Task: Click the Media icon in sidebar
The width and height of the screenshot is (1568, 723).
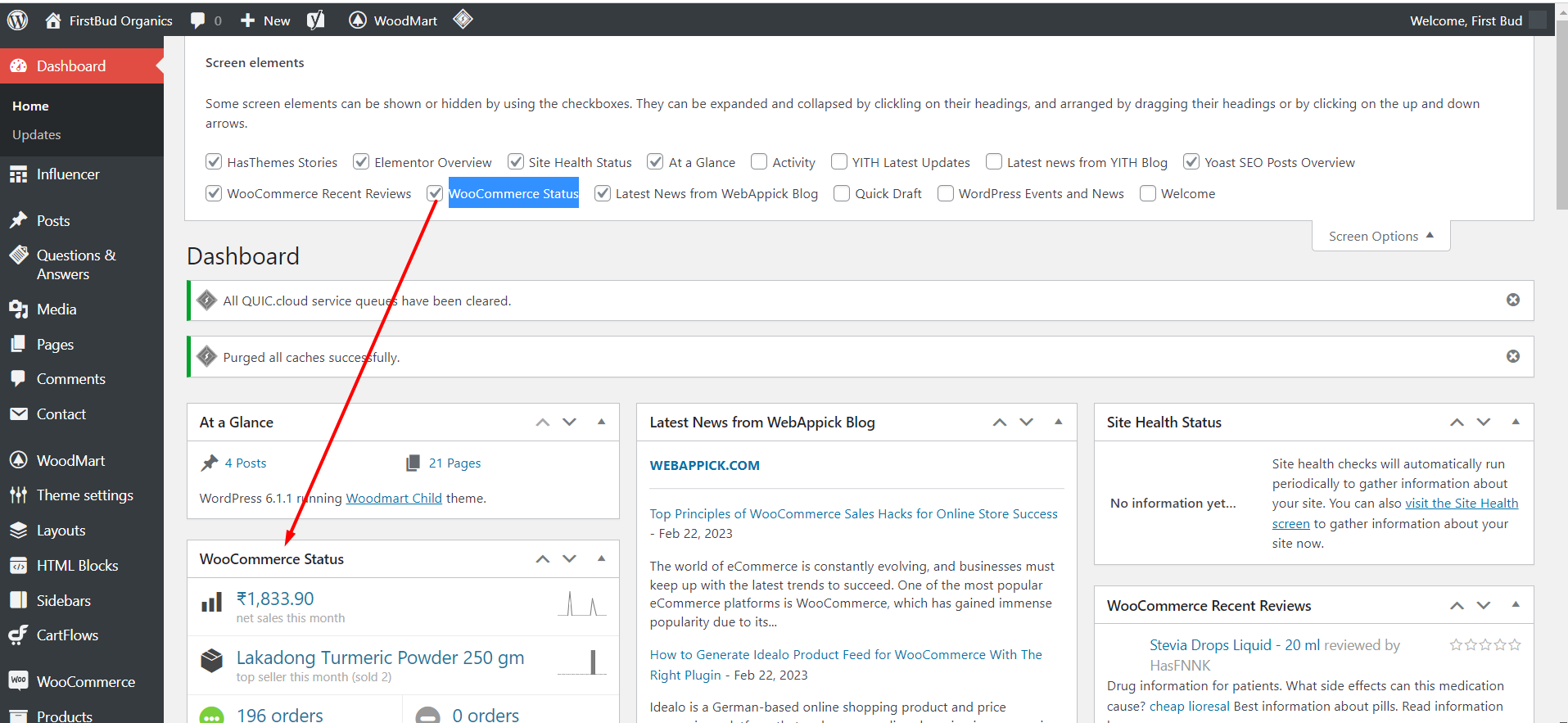Action: tap(19, 310)
